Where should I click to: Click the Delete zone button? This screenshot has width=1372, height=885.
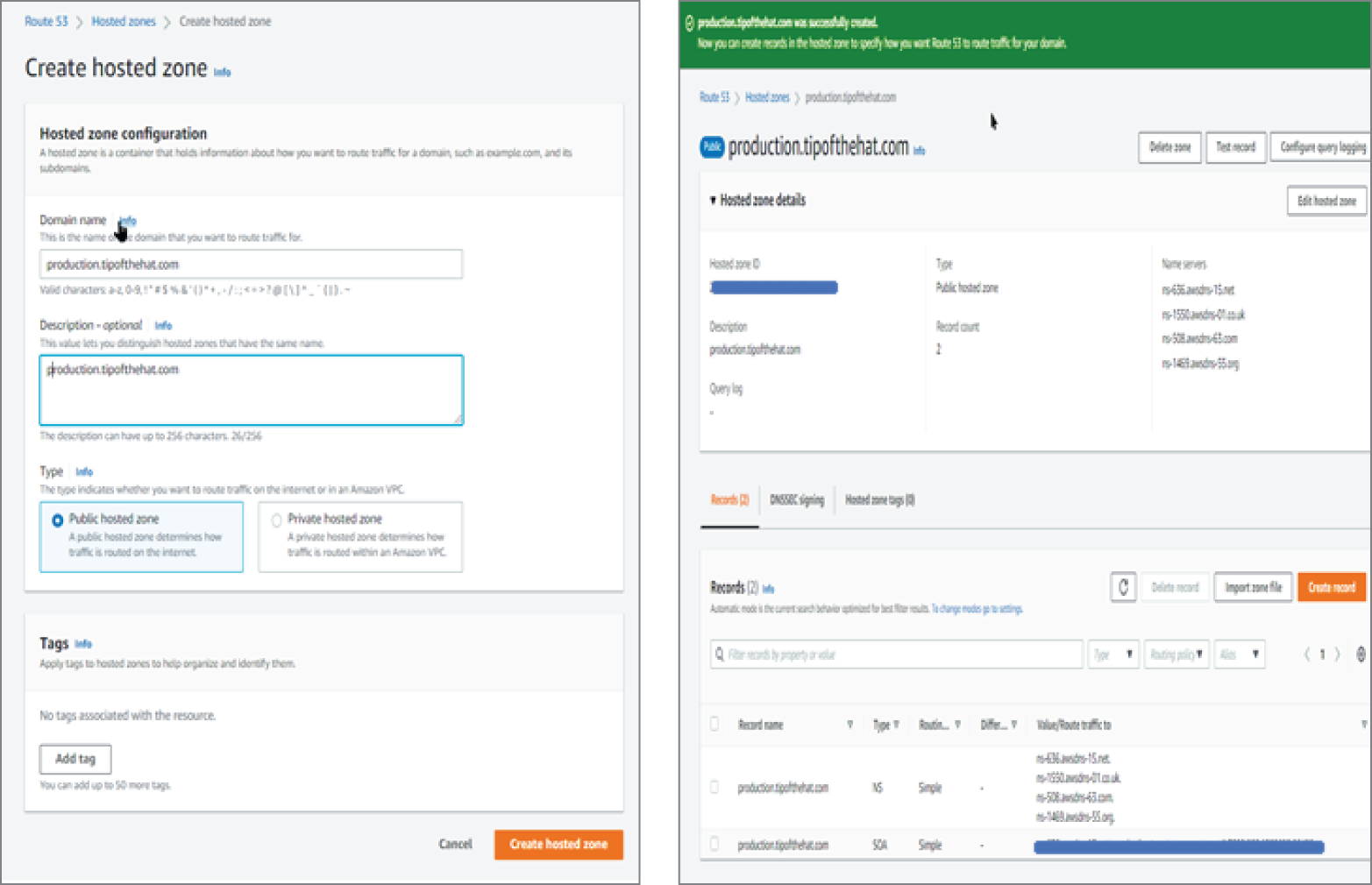[1169, 147]
